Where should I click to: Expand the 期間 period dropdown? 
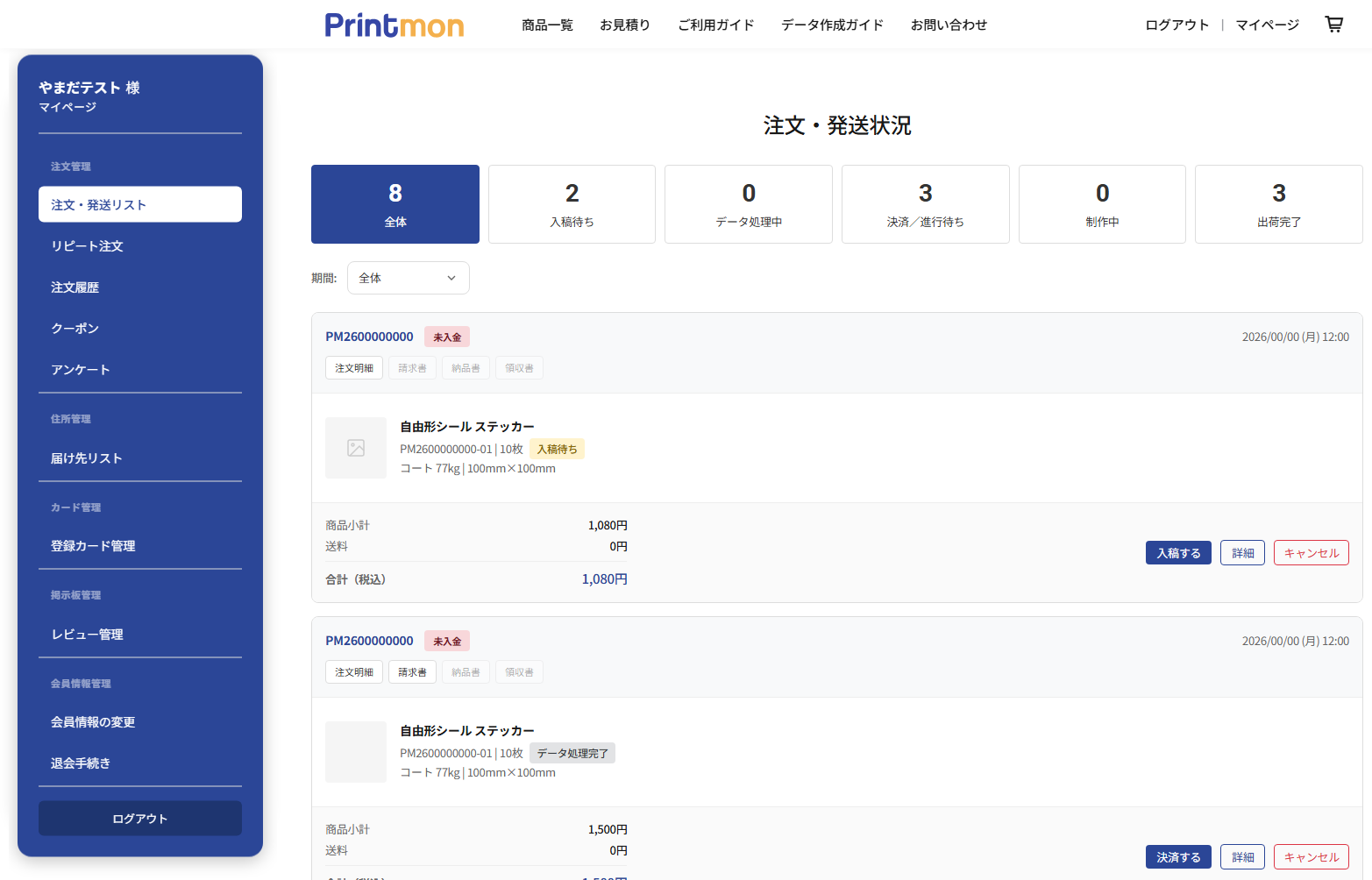tap(408, 278)
